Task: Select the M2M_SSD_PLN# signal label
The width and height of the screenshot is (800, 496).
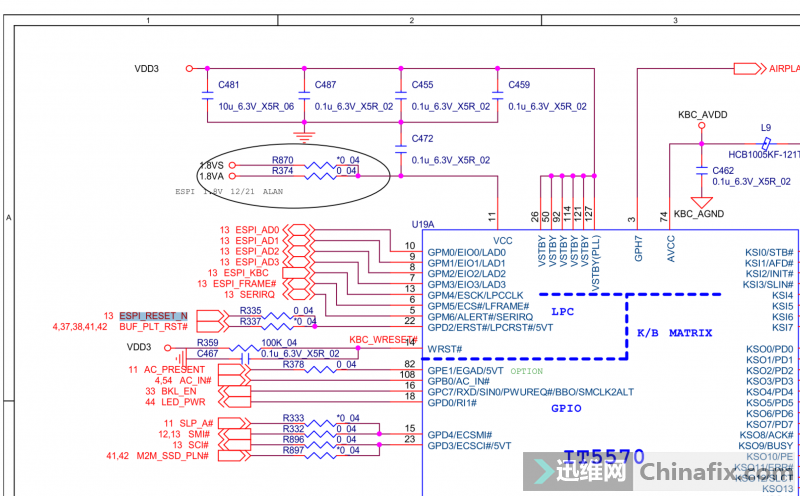Action: coord(172,456)
